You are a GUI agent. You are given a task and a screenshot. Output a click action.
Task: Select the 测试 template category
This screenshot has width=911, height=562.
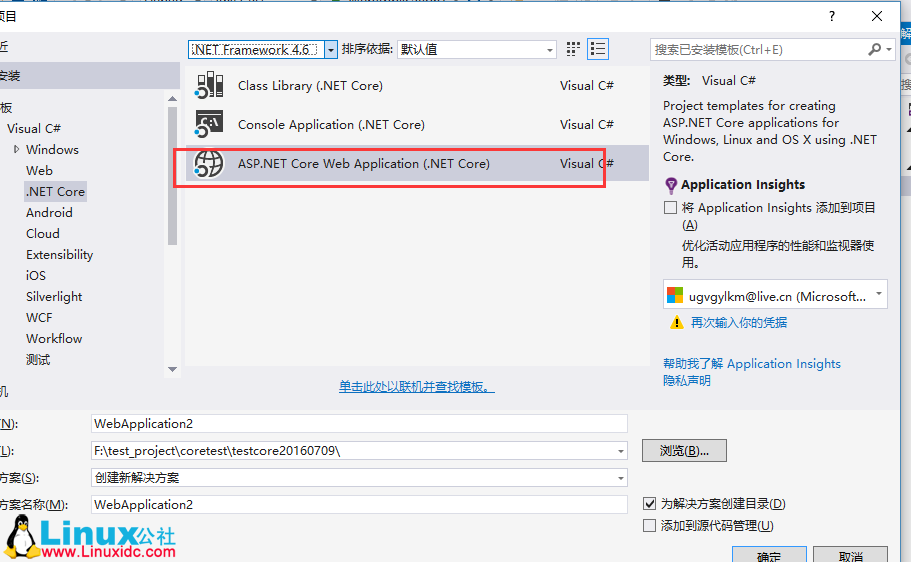[x=38, y=360]
